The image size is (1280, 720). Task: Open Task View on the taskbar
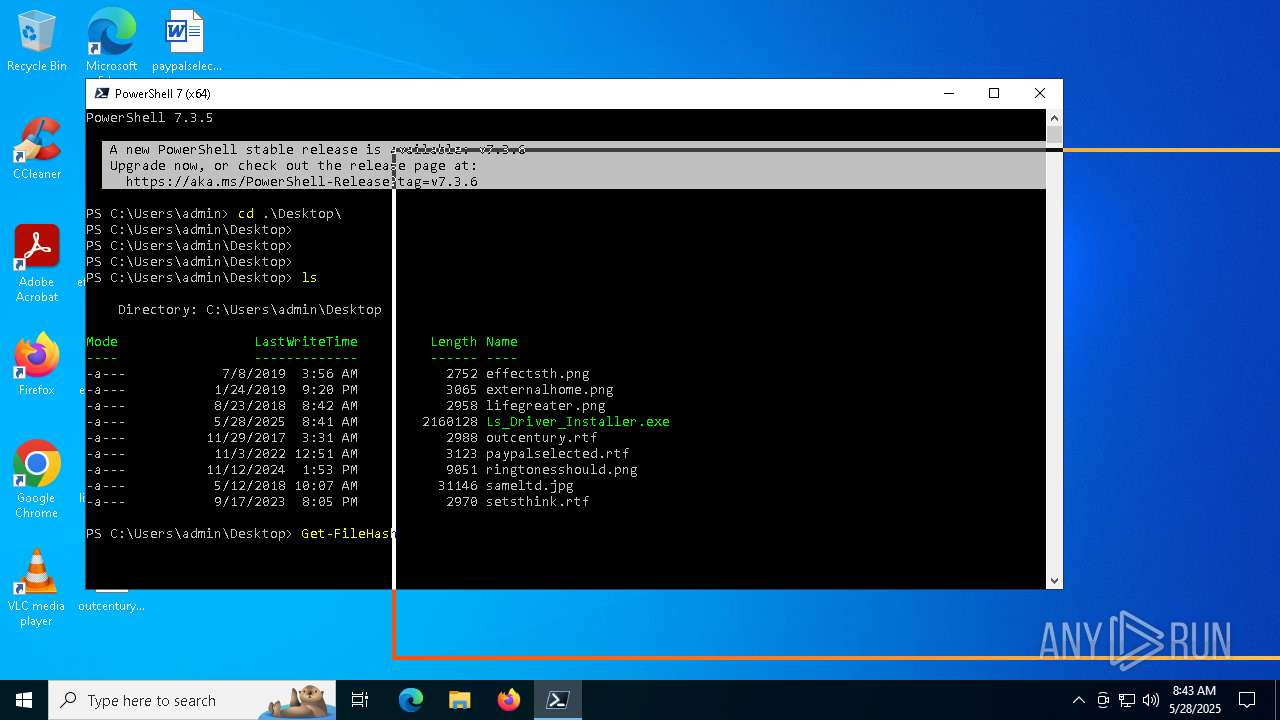(360, 700)
